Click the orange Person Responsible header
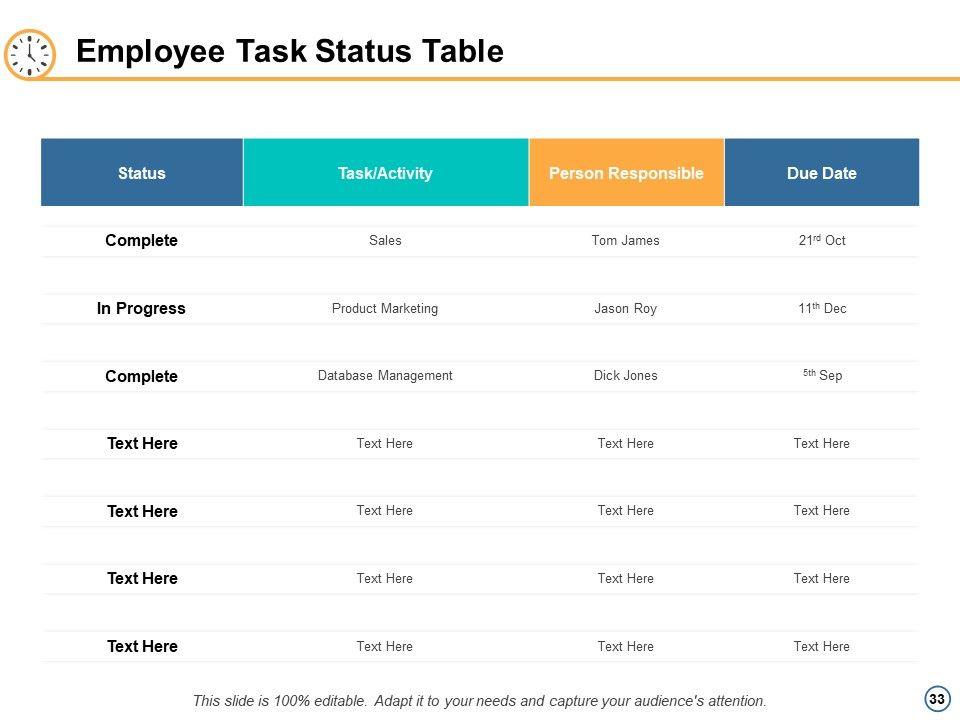 point(626,173)
